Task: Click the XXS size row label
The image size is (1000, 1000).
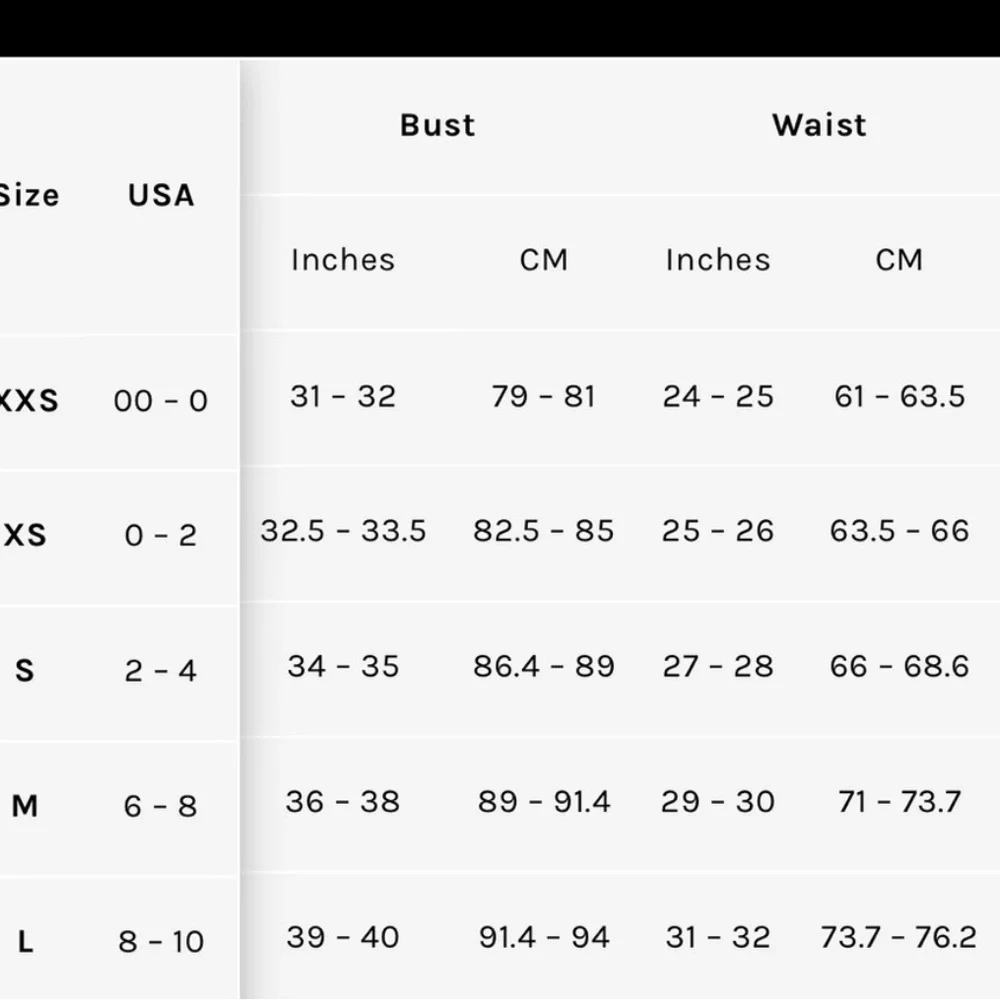Action: point(29,401)
